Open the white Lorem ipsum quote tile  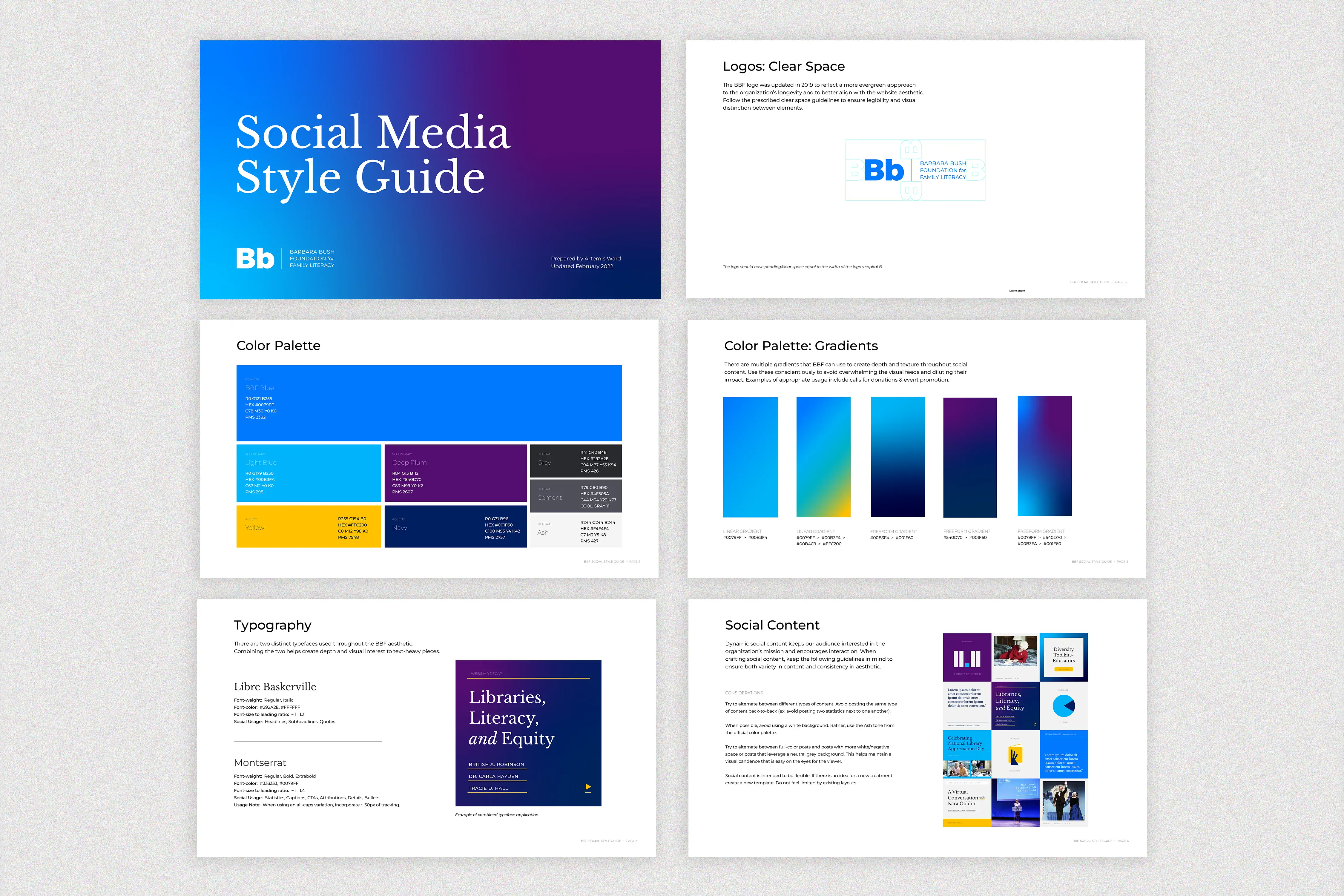pos(967,706)
